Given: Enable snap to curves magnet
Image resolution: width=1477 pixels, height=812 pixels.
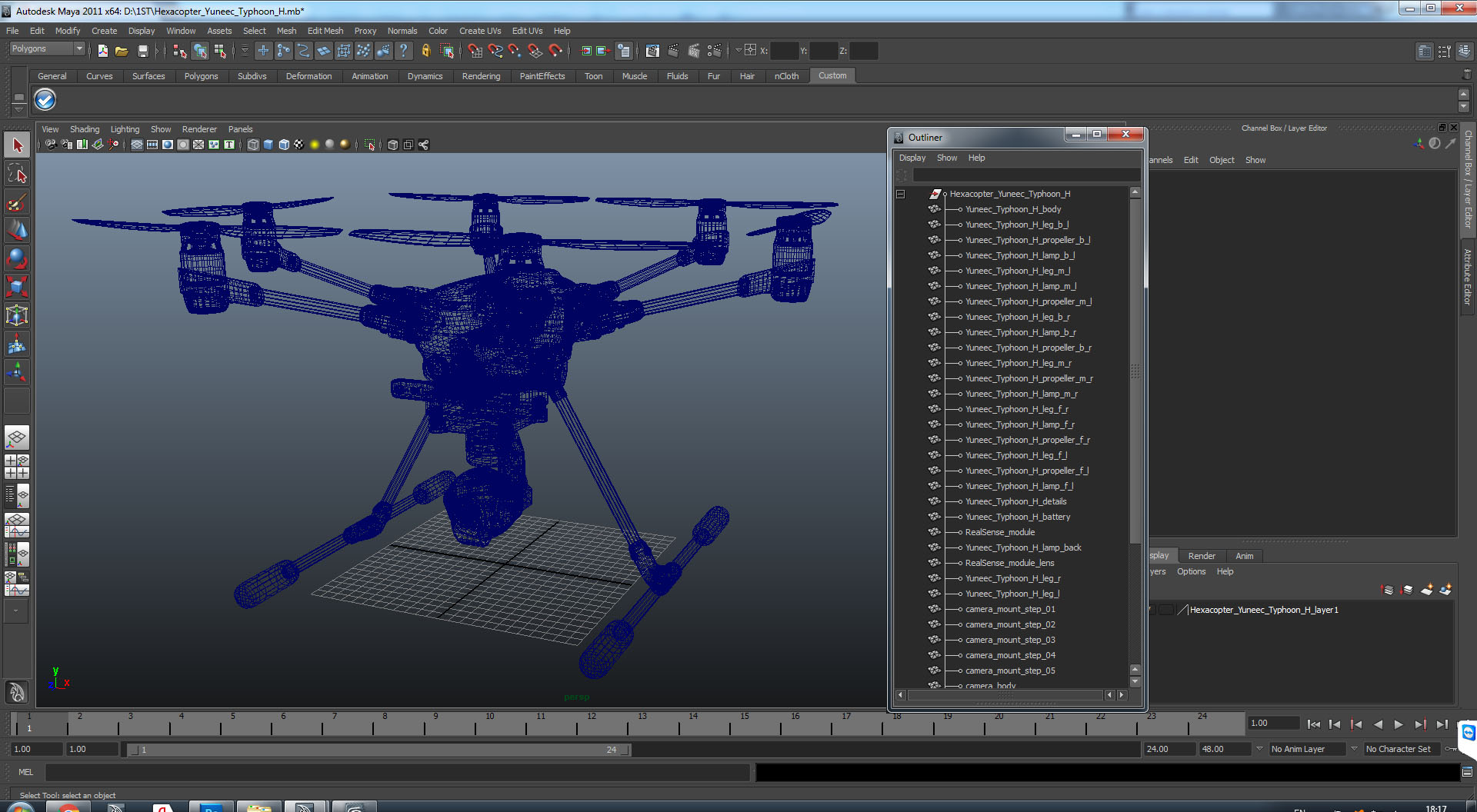Looking at the screenshot, I should pyautogui.click(x=495, y=51).
